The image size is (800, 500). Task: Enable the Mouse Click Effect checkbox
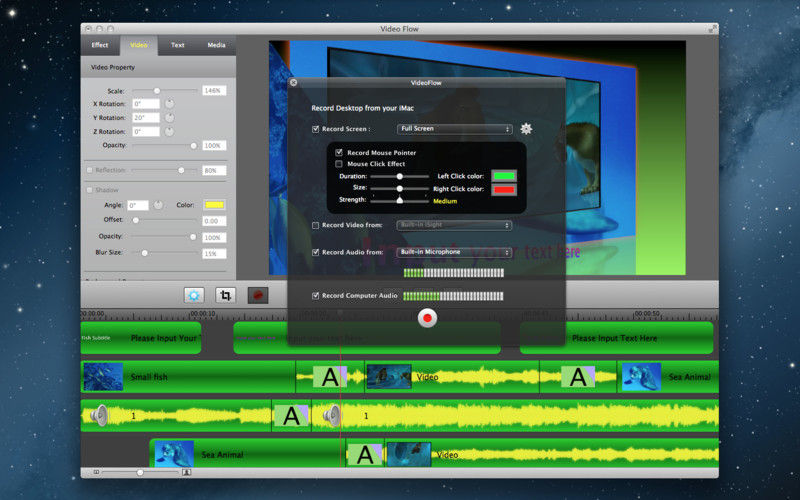pos(339,164)
